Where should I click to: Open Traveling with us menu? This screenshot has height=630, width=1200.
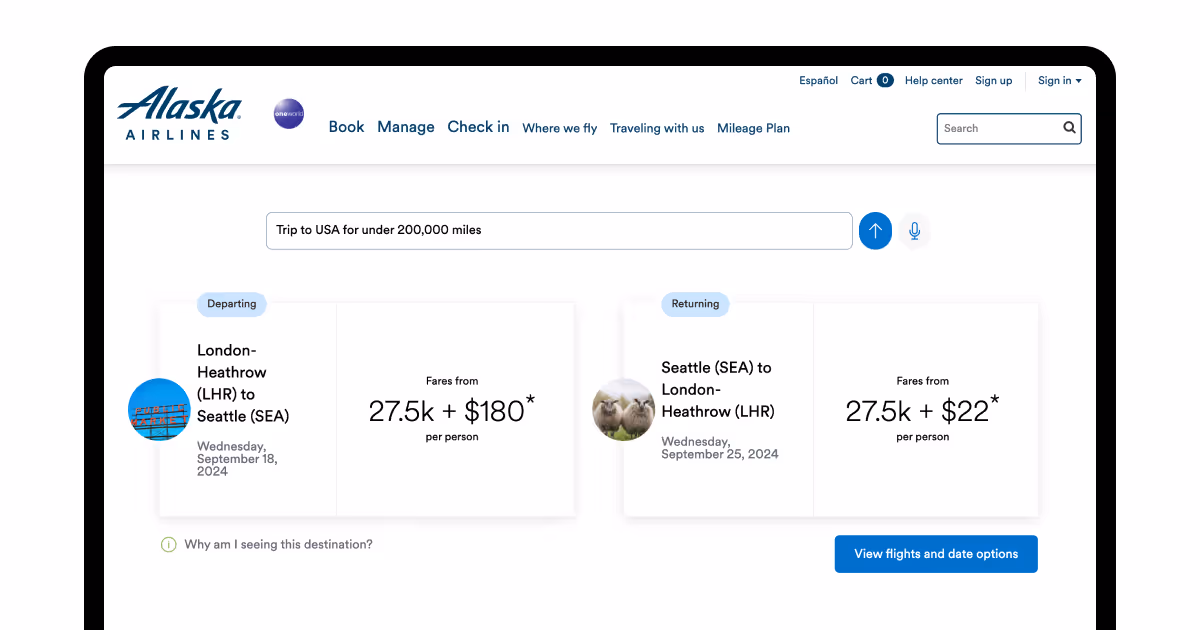[657, 128]
